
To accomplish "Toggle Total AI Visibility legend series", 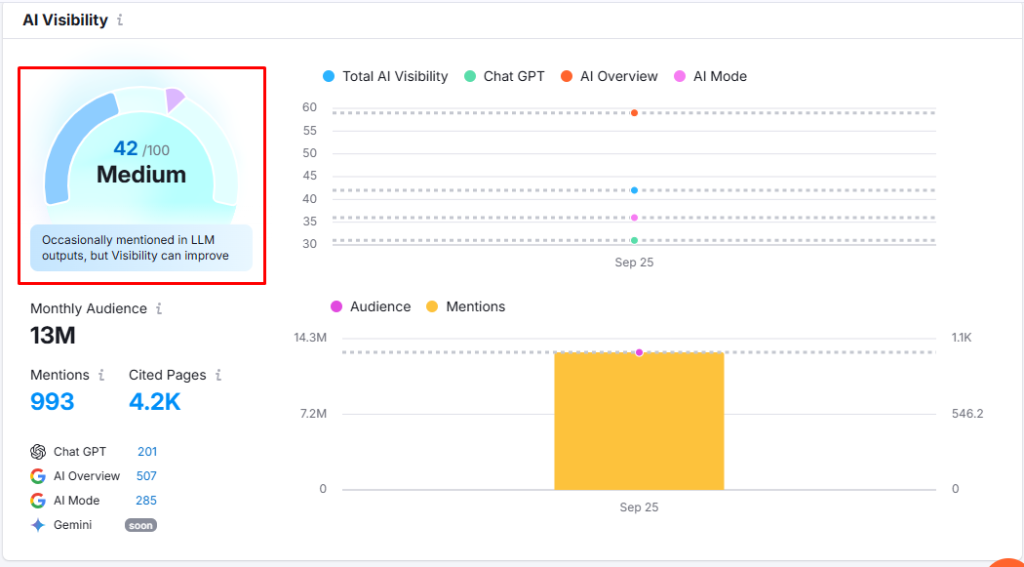I will (385, 76).
